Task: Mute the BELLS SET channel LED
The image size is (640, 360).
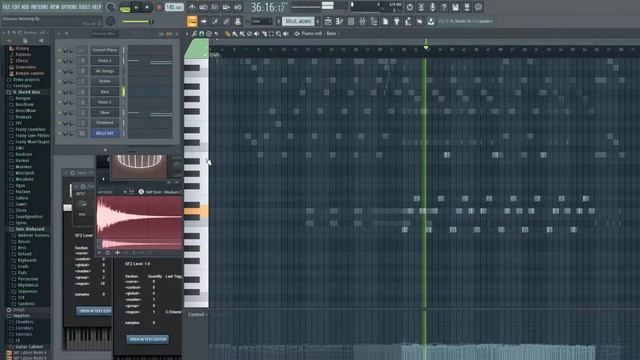Action: (x=60, y=133)
